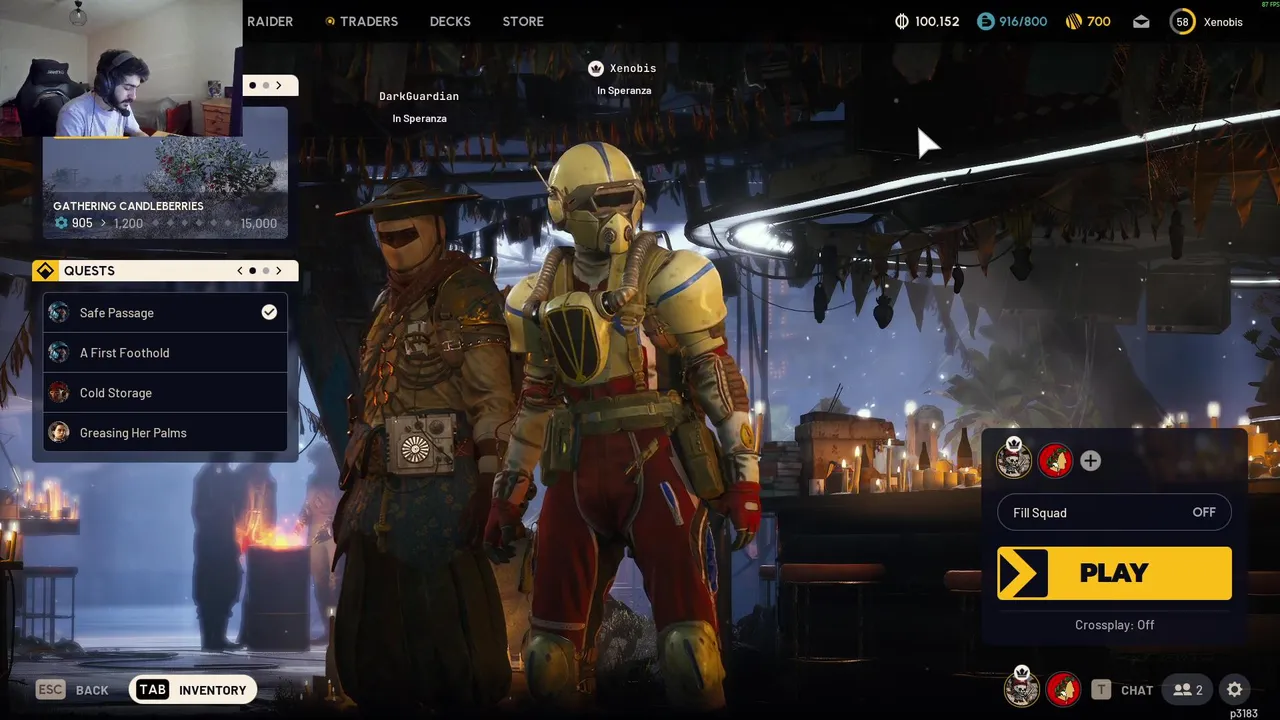Open the Xenobis profile name in top bar

1223,21
